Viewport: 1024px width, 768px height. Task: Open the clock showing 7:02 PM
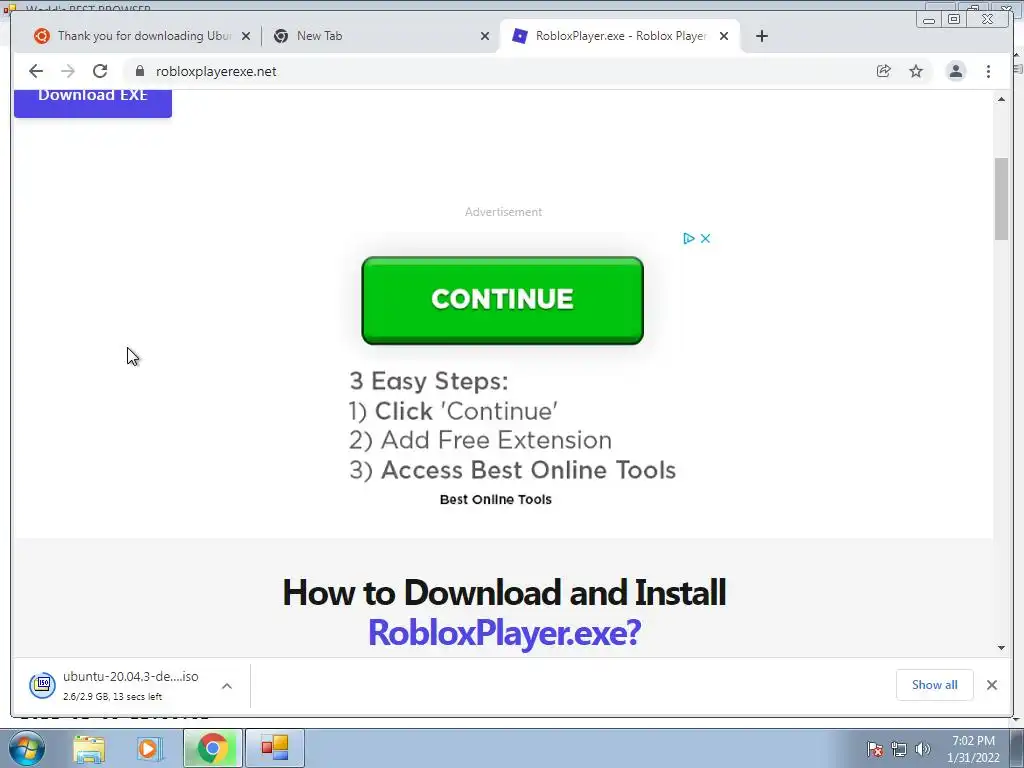pos(973,749)
